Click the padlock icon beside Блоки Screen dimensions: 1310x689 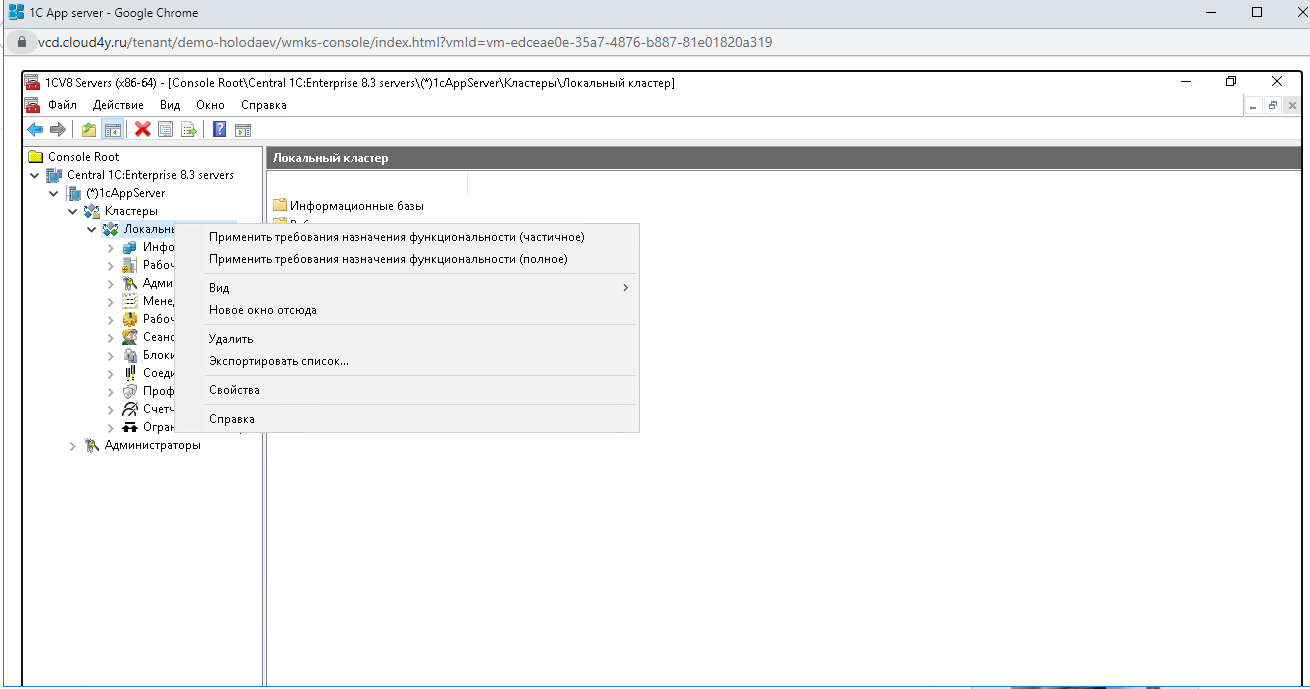coord(130,355)
